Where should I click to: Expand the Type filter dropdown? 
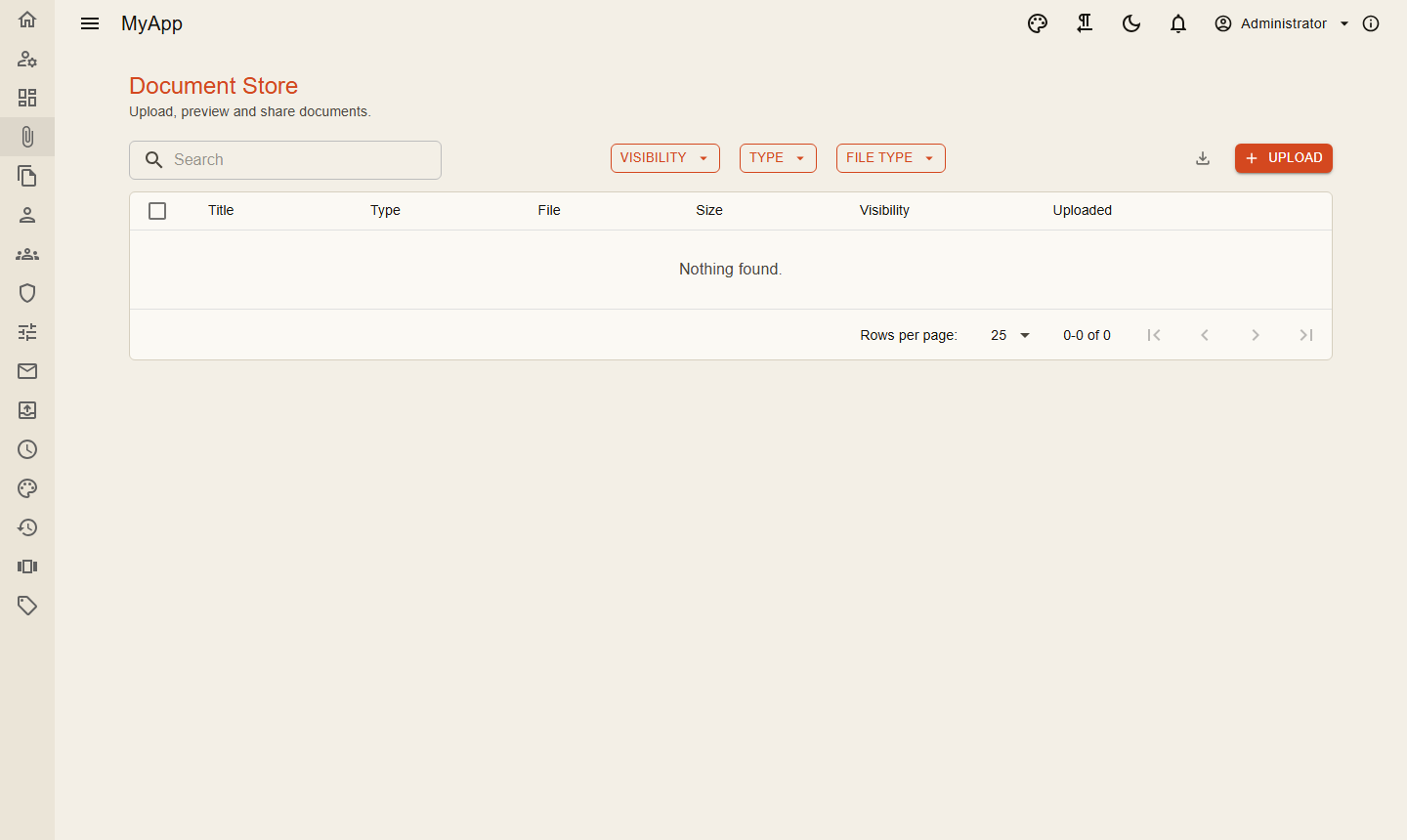(x=778, y=158)
